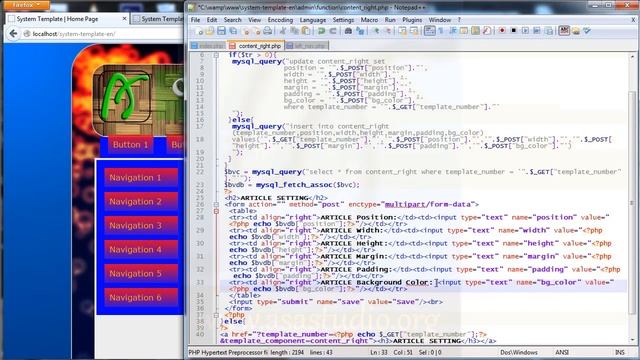The height and width of the screenshot is (360, 640).
Task: Open the Window menu
Action: (440, 20)
